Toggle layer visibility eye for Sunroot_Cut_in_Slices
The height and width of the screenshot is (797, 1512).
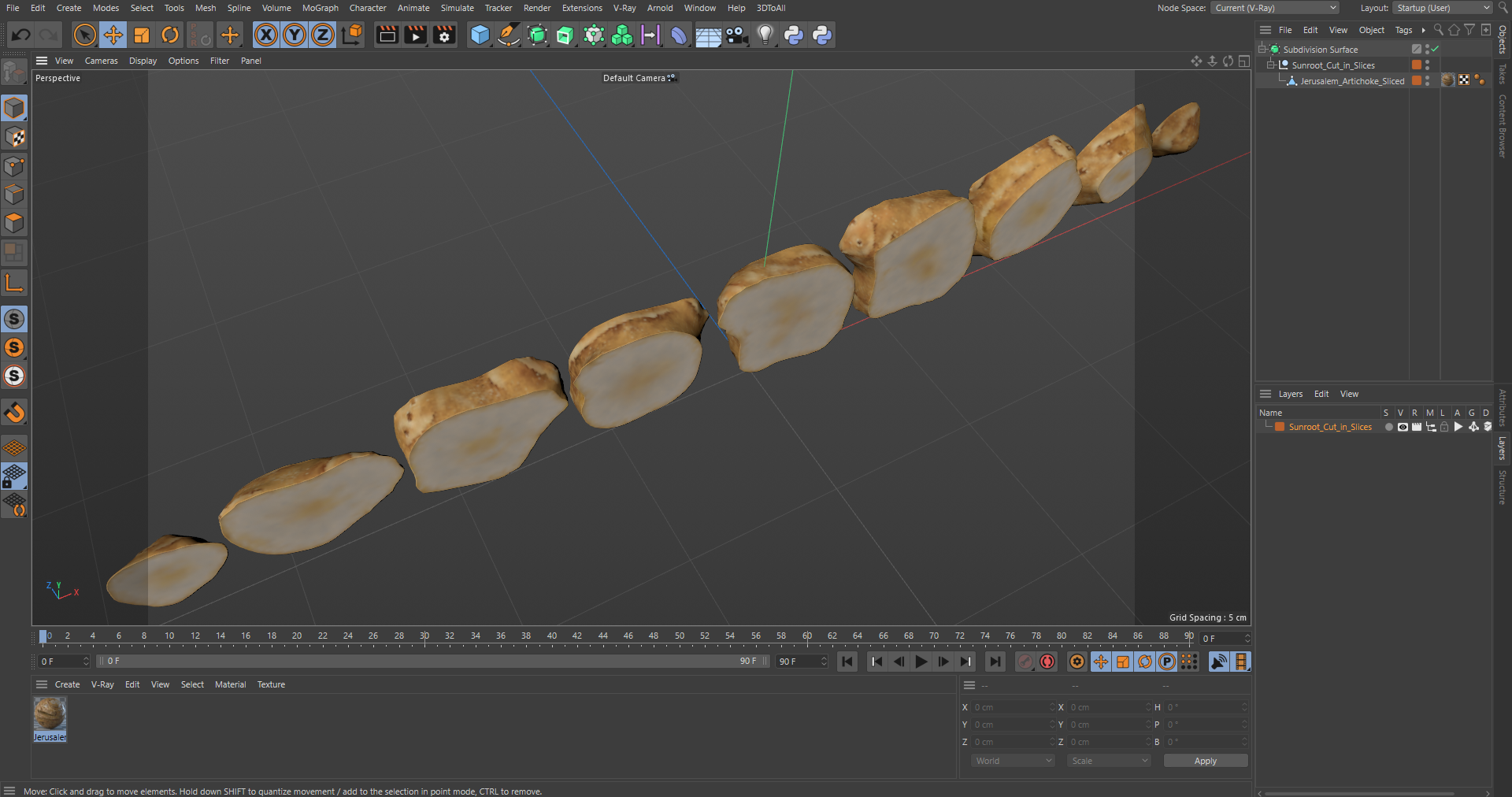point(1403,427)
